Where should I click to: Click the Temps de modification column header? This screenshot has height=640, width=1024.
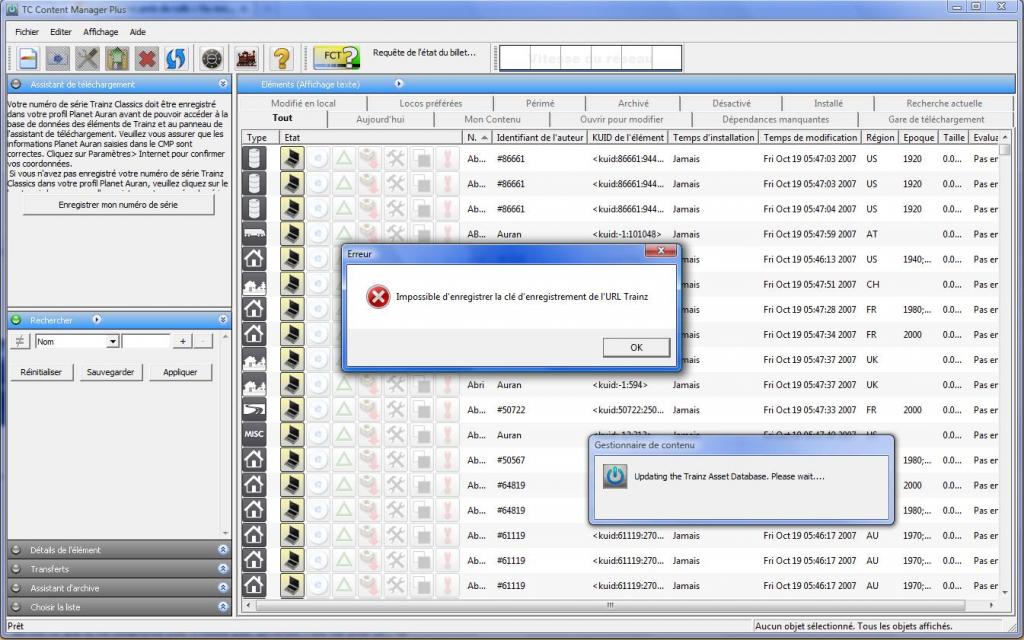(x=810, y=138)
